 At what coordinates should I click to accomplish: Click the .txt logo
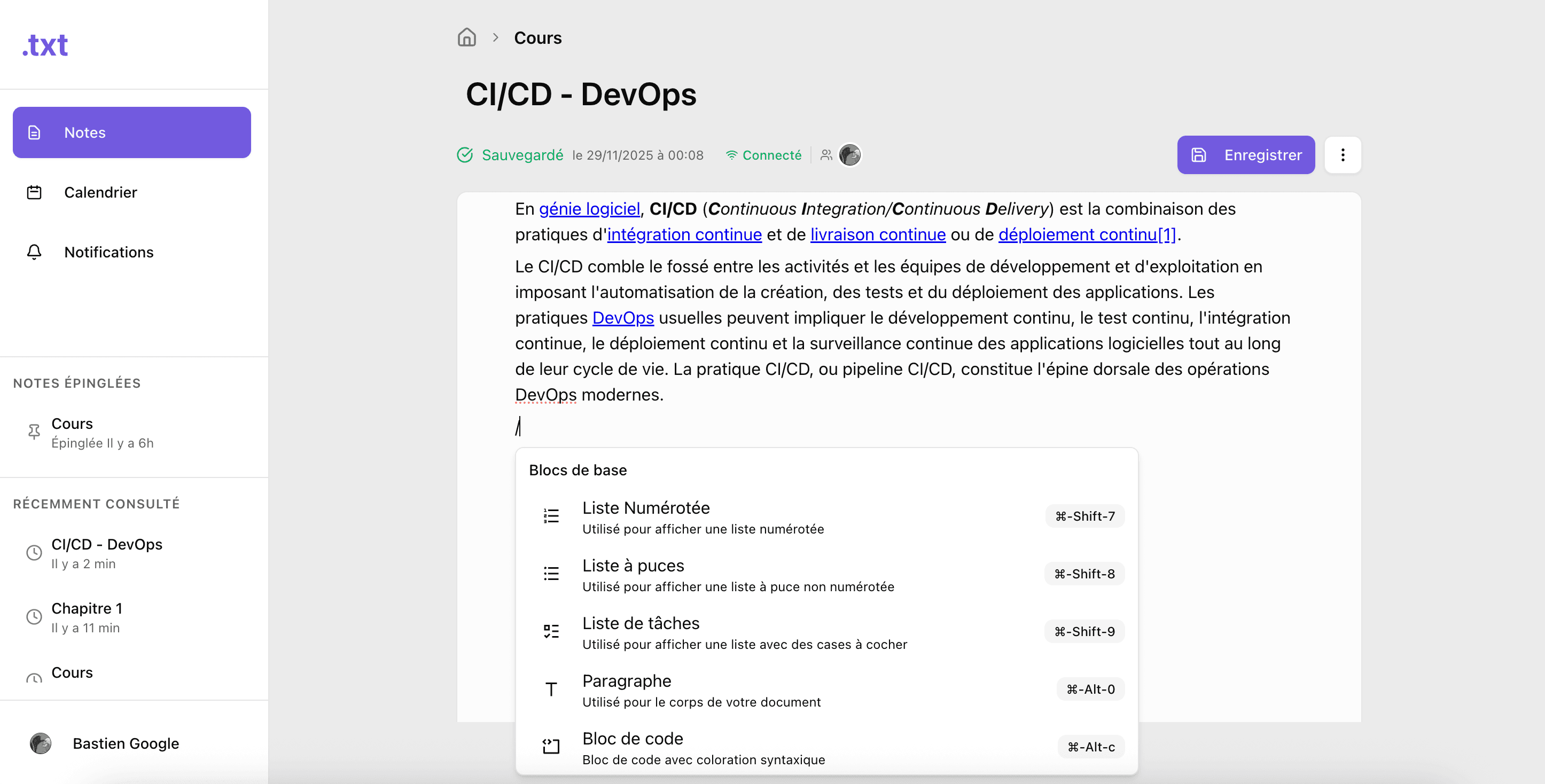[x=44, y=44]
